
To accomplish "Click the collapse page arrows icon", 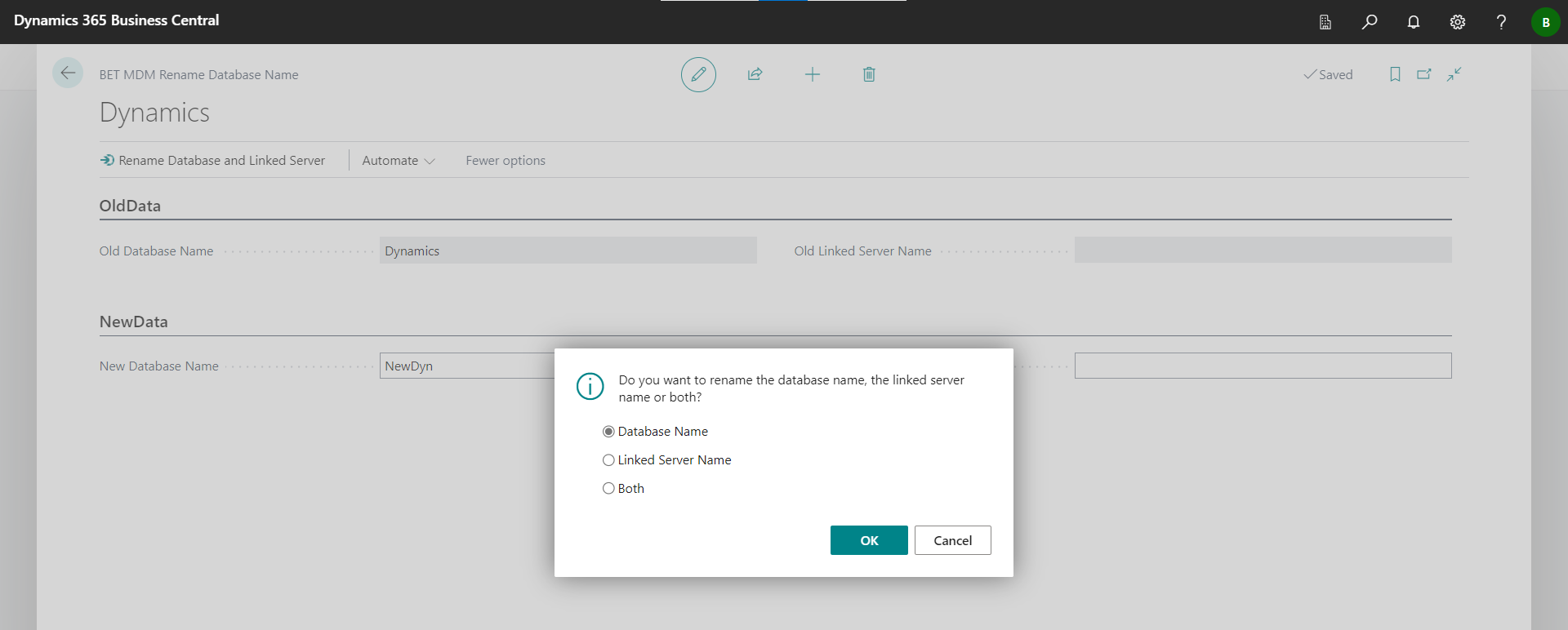I will coord(1454,74).
